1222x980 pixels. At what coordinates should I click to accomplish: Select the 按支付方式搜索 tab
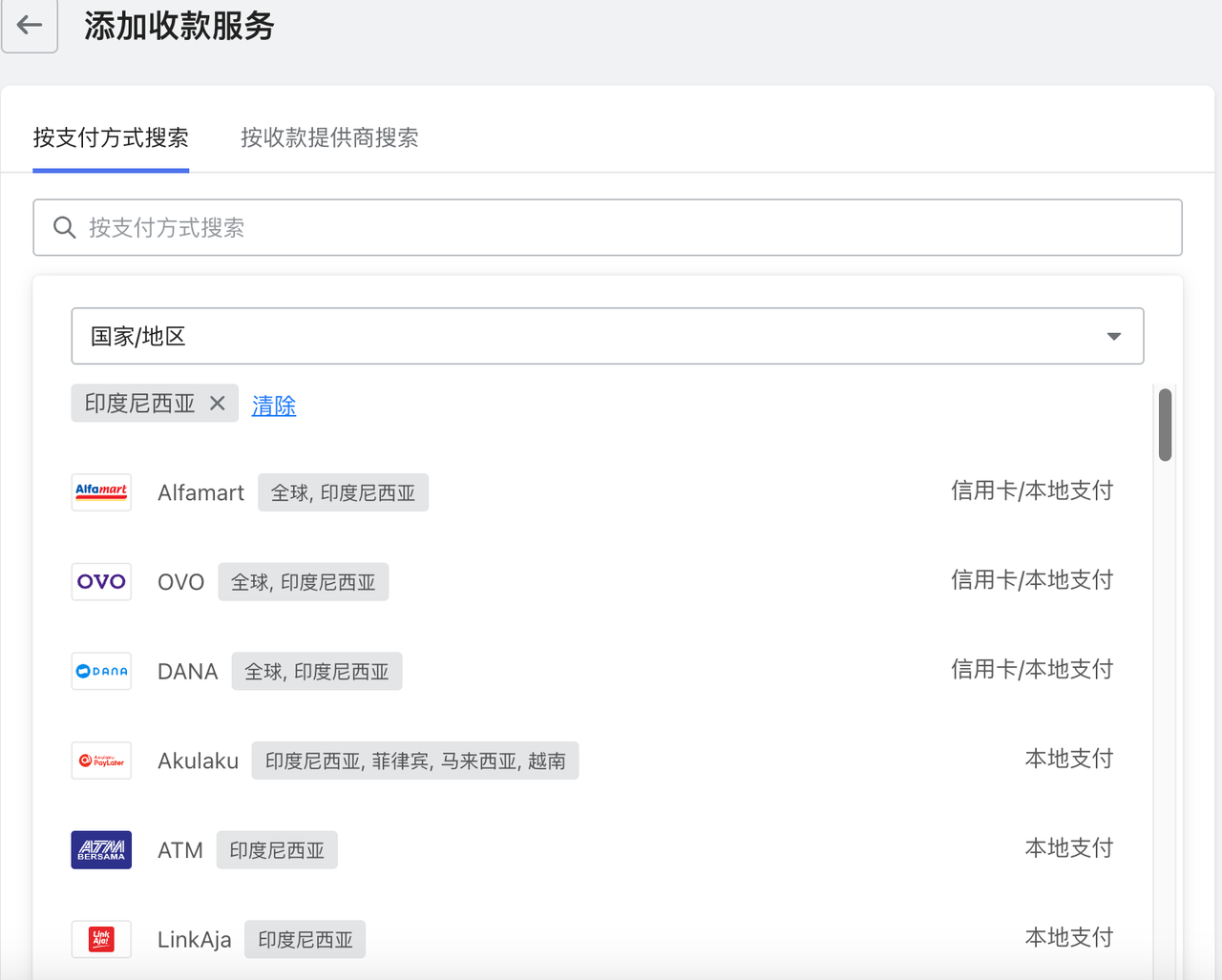(111, 138)
